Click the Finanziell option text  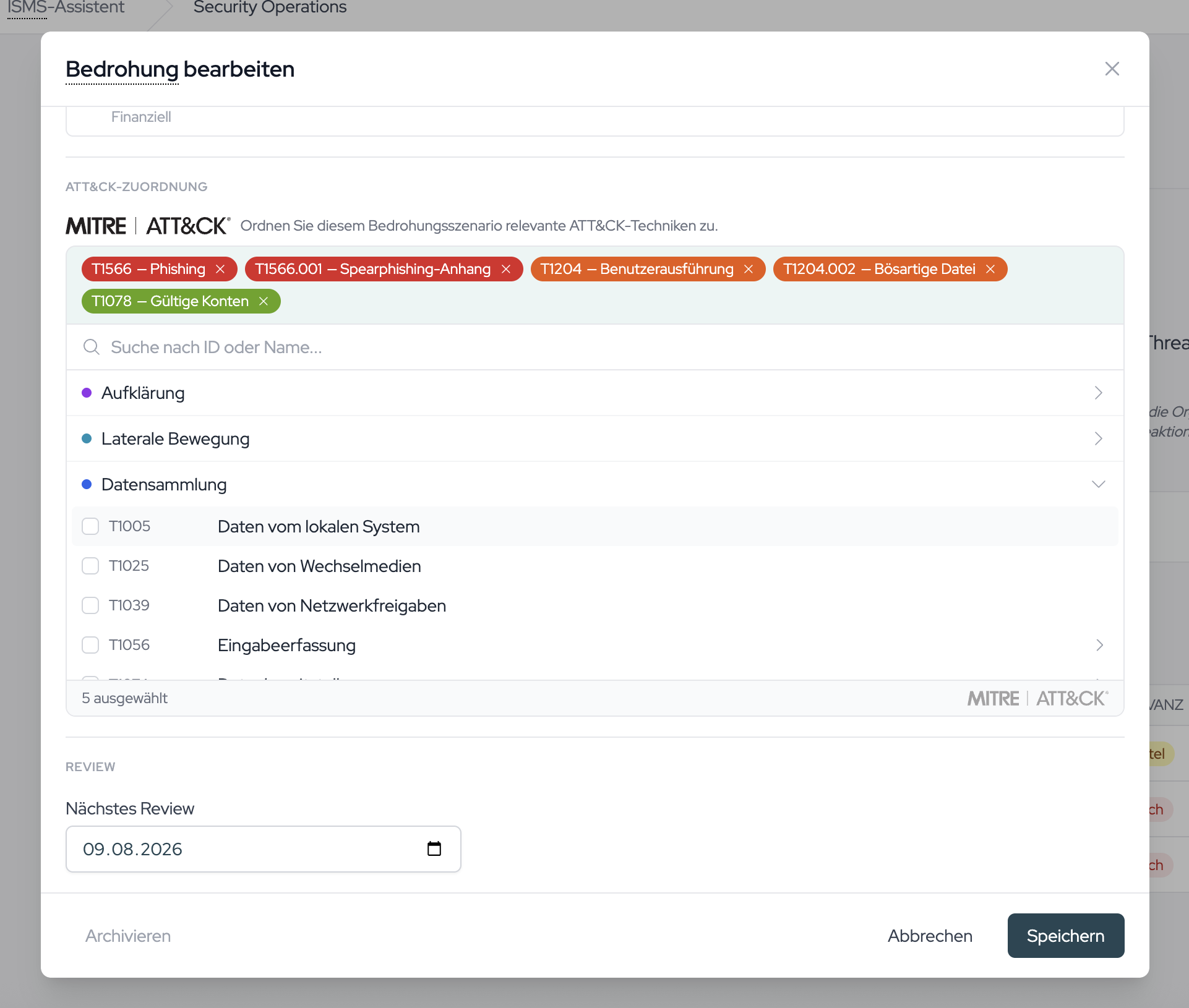[141, 117]
